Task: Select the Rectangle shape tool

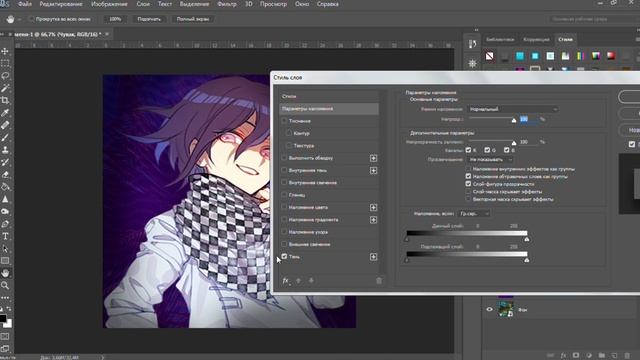Action: tap(5, 261)
